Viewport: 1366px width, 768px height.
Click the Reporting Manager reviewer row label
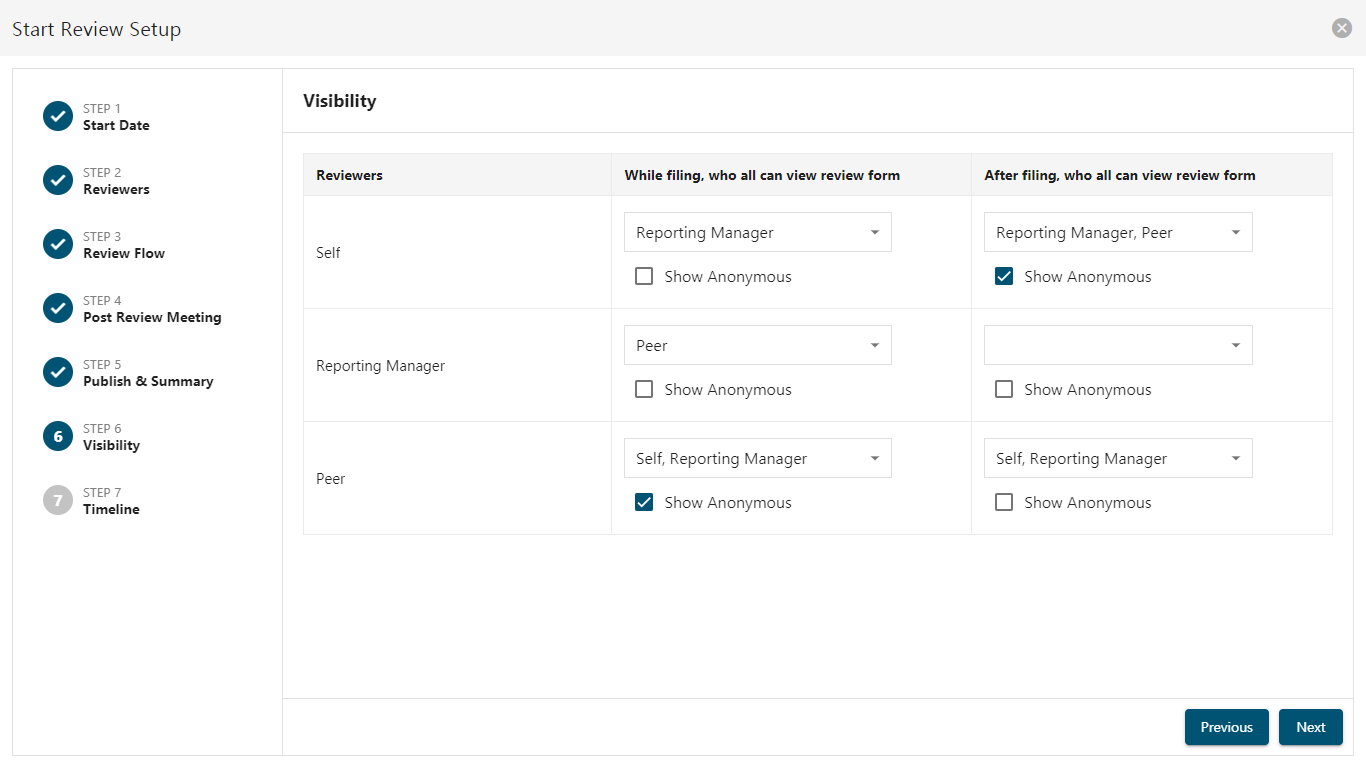(x=380, y=366)
